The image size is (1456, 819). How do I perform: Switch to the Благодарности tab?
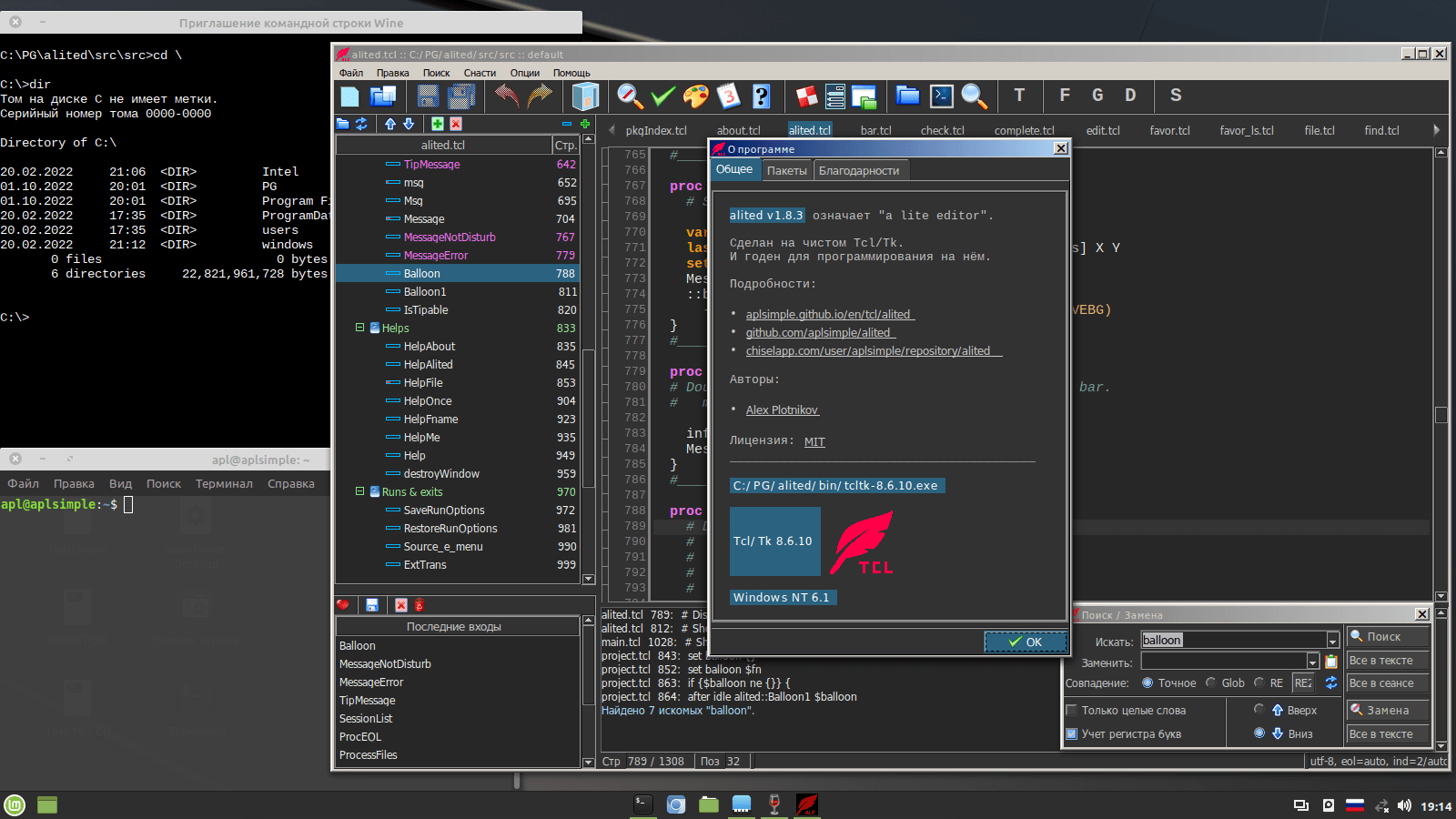859,170
